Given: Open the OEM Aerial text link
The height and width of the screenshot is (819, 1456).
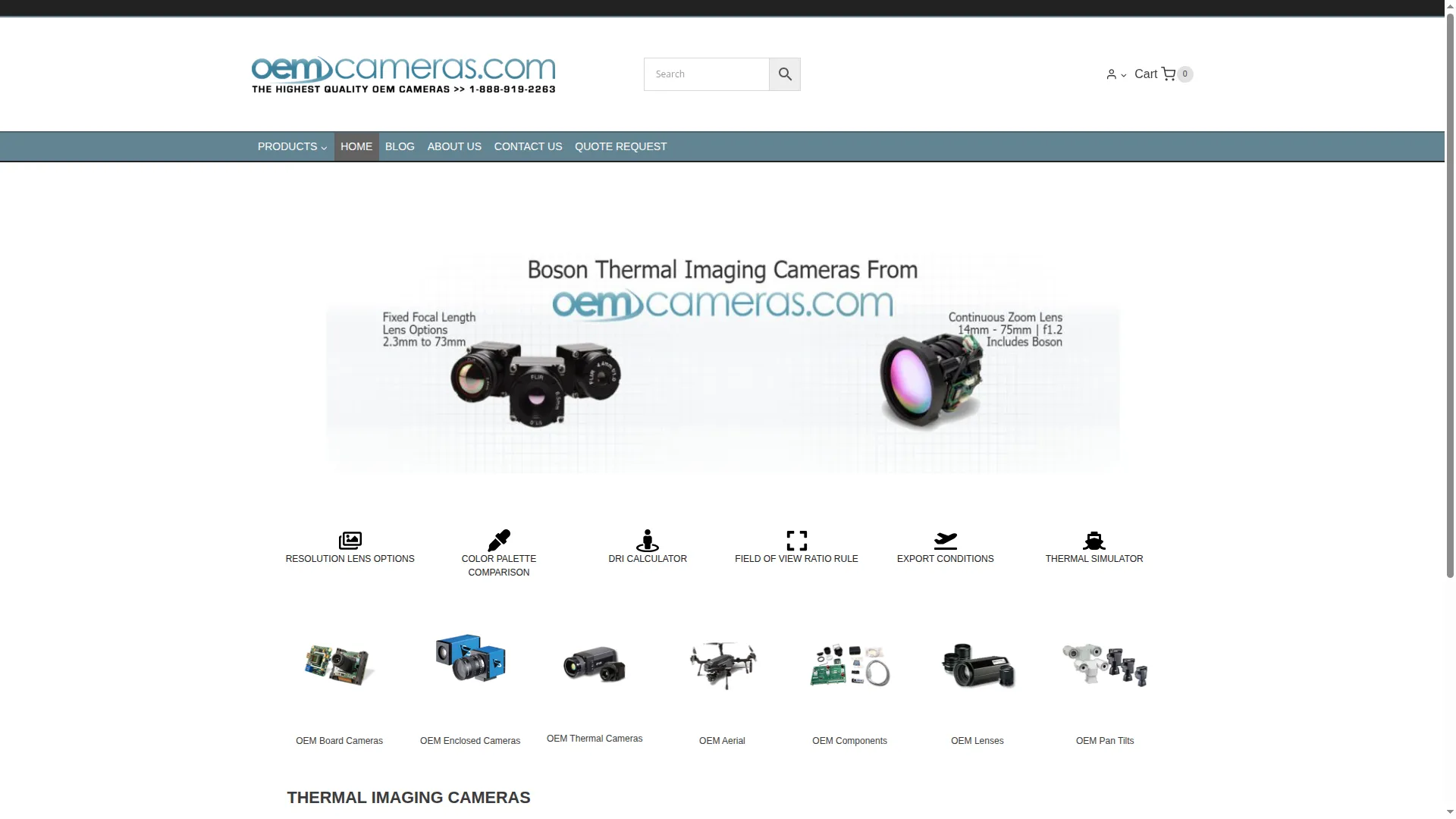Looking at the screenshot, I should coord(722,741).
